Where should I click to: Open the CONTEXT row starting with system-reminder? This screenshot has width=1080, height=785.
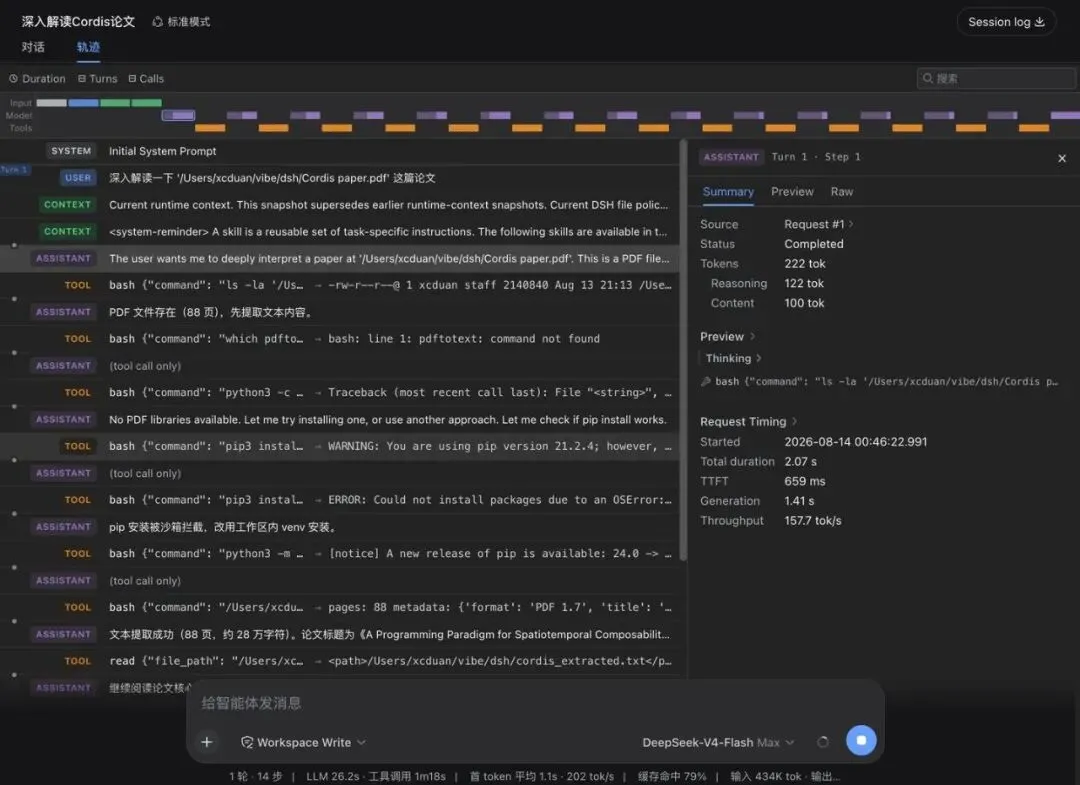340,231
